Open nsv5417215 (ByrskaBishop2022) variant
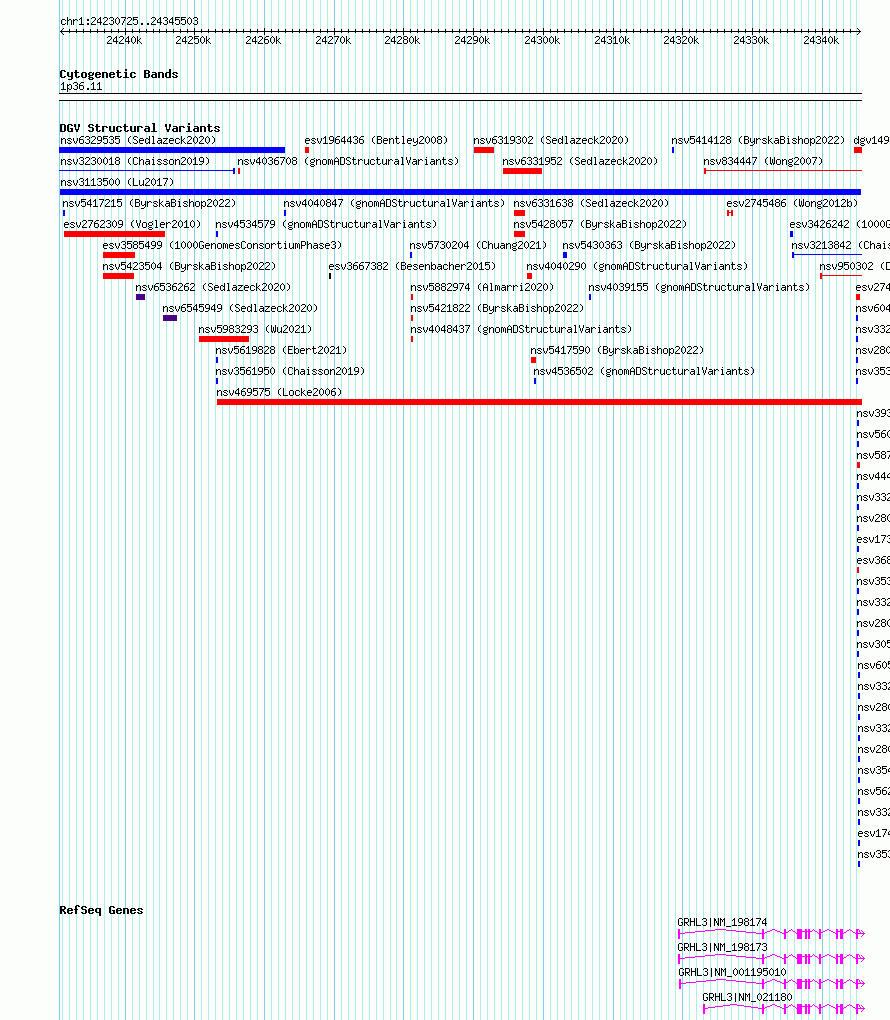Viewport: 890px width, 1020px height. pos(149,203)
